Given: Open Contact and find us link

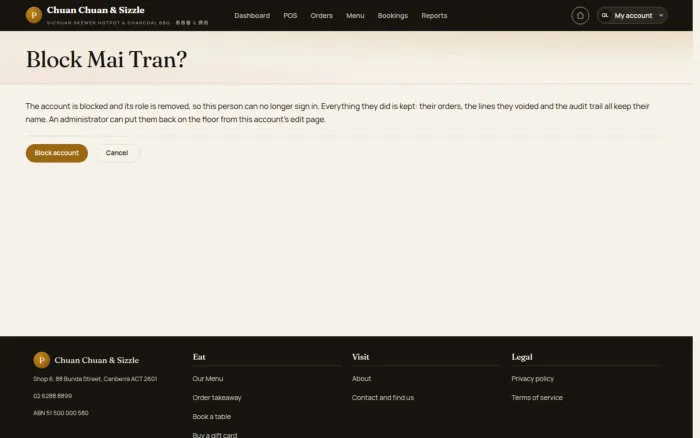Looking at the screenshot, I should 383,397.
